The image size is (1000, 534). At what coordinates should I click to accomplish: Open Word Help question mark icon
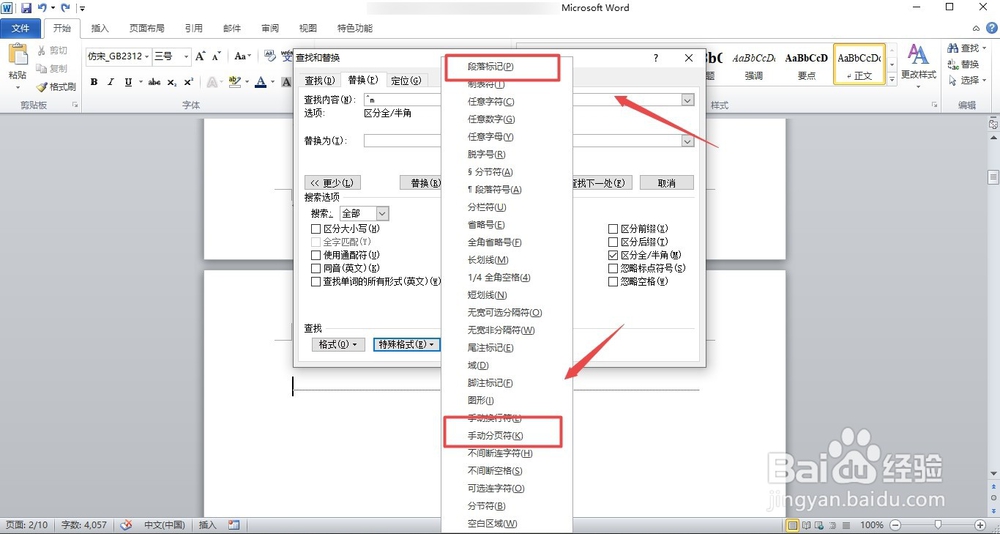pos(992,28)
